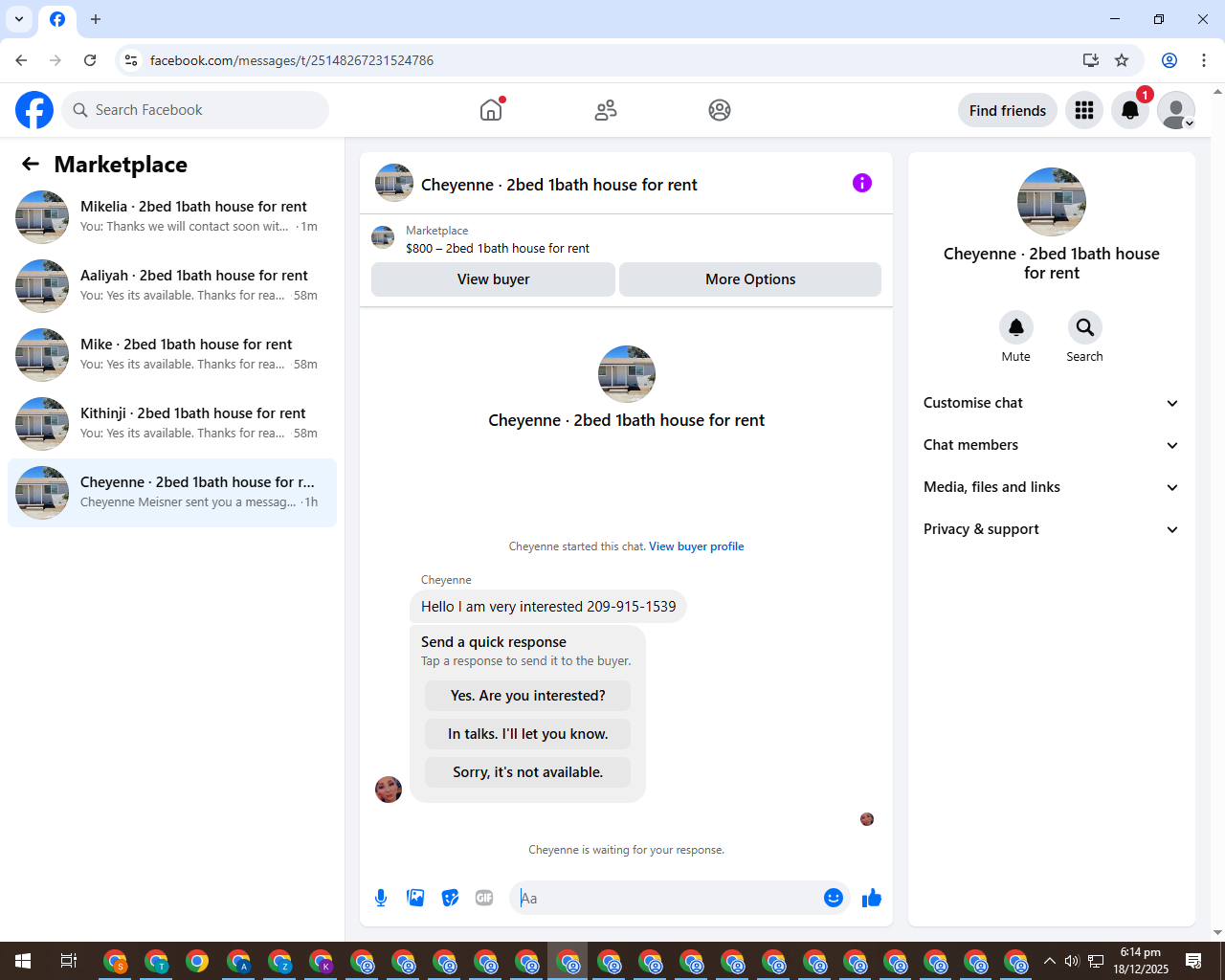Click Cheyenne's avatar beside the message

click(x=389, y=790)
